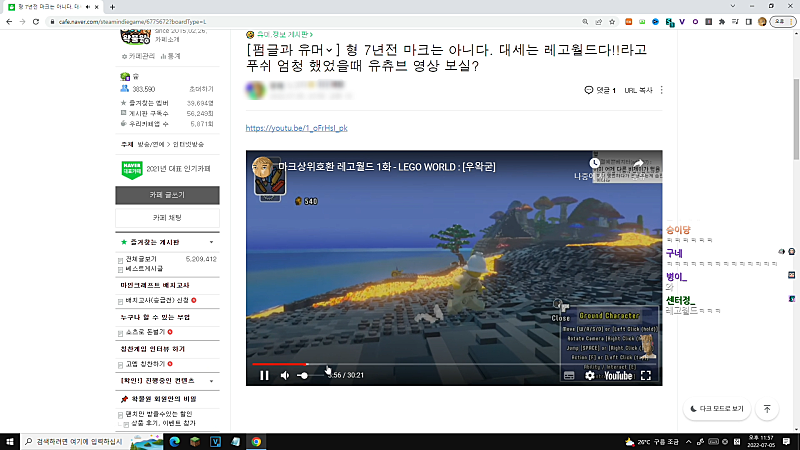
Task: Click the red video progress bar
Action: click(x=280, y=364)
